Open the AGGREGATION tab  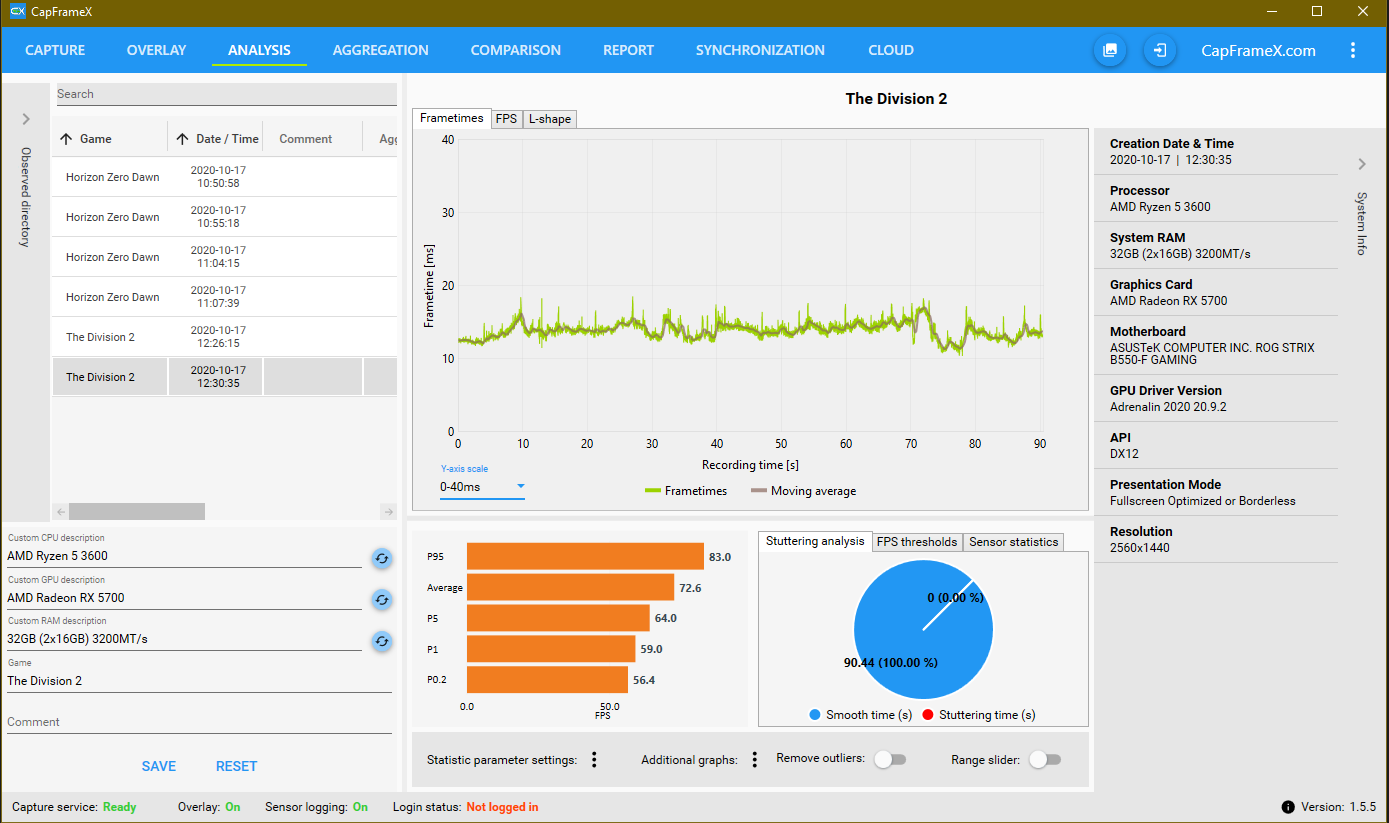(381, 50)
